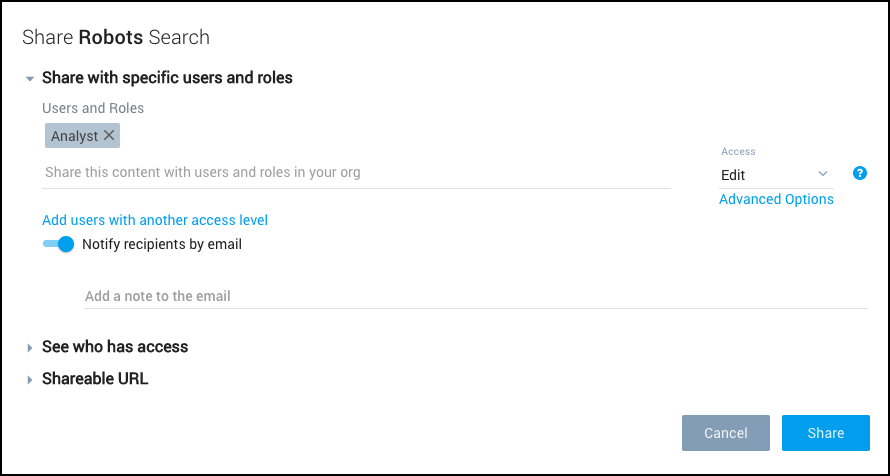Click Add users with another access level

(x=155, y=220)
